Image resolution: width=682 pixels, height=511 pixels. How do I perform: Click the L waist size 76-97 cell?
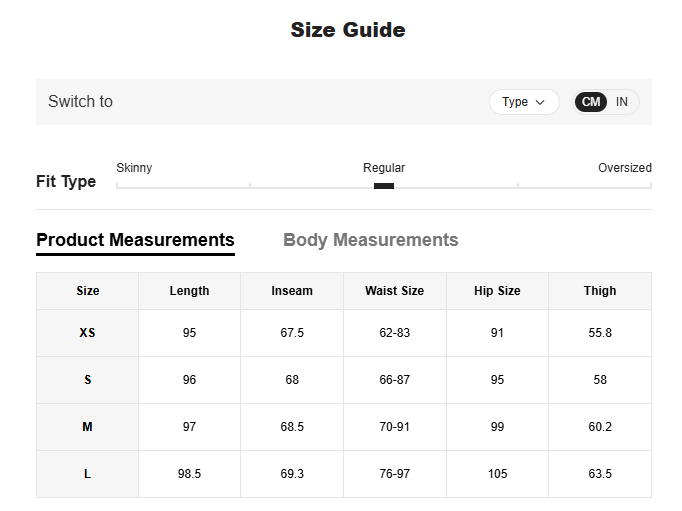394,474
